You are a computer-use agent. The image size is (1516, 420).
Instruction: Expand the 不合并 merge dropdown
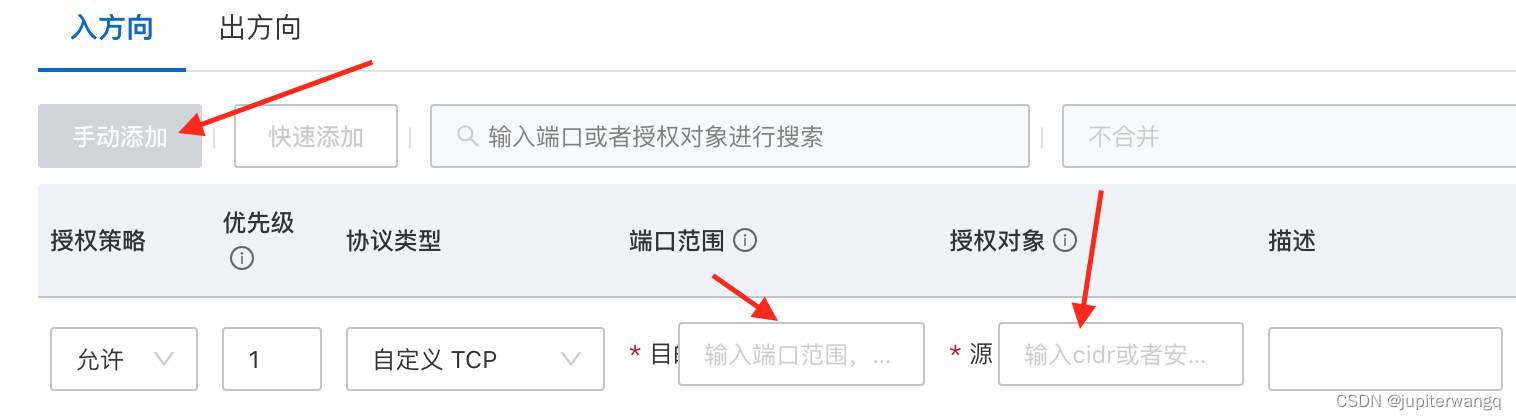[x=1289, y=136]
